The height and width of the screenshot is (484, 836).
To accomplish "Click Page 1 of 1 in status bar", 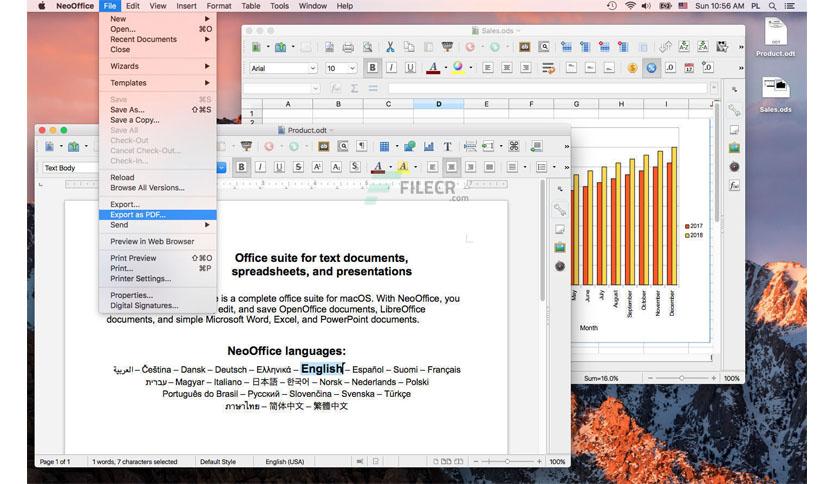I will click(55, 462).
